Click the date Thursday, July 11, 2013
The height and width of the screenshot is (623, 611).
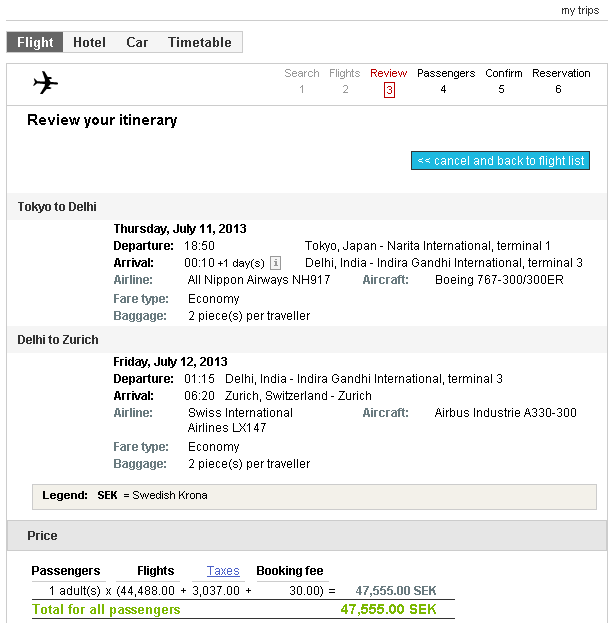click(x=180, y=229)
